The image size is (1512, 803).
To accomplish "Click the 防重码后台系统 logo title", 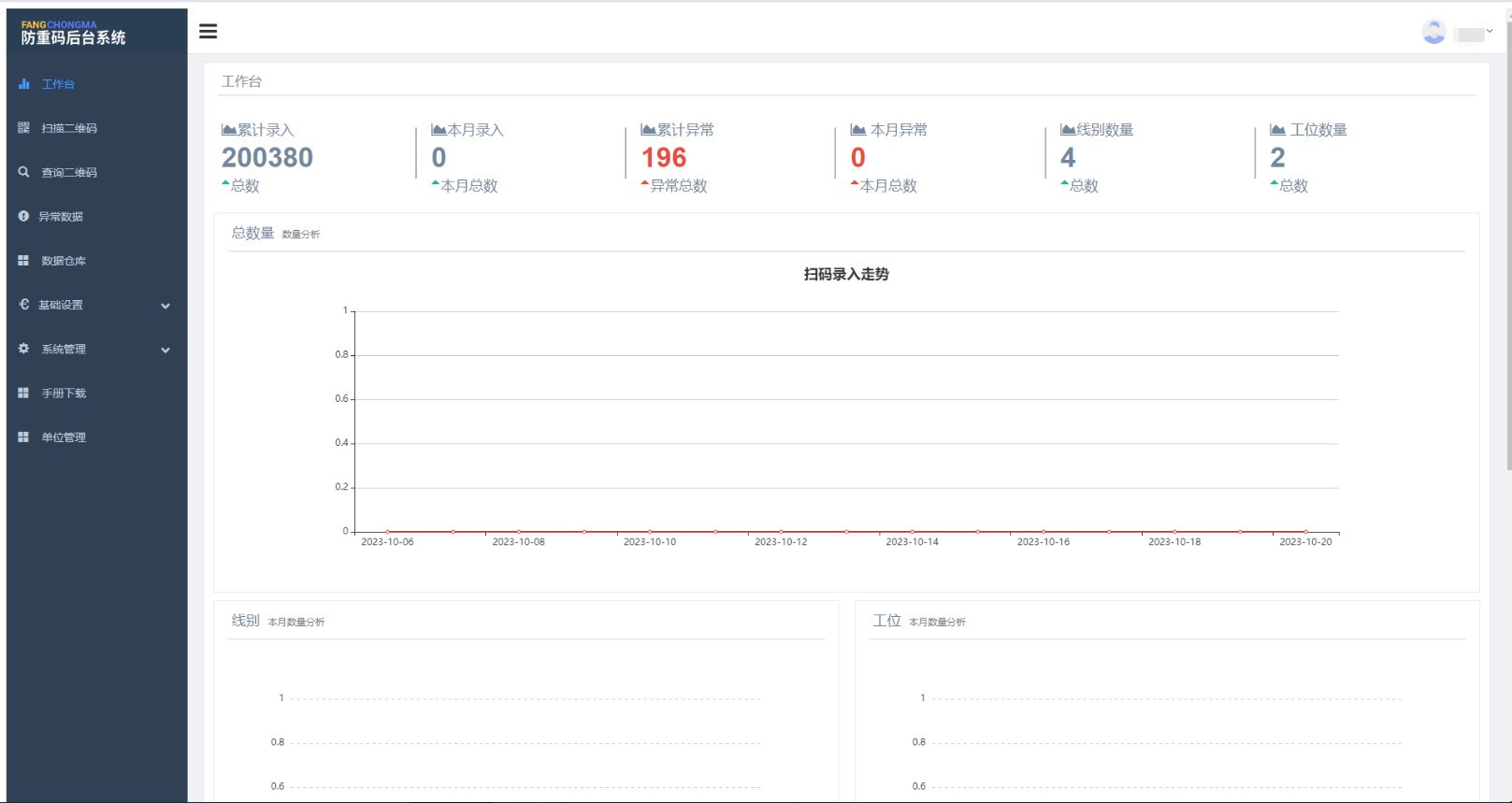I will [x=73, y=37].
